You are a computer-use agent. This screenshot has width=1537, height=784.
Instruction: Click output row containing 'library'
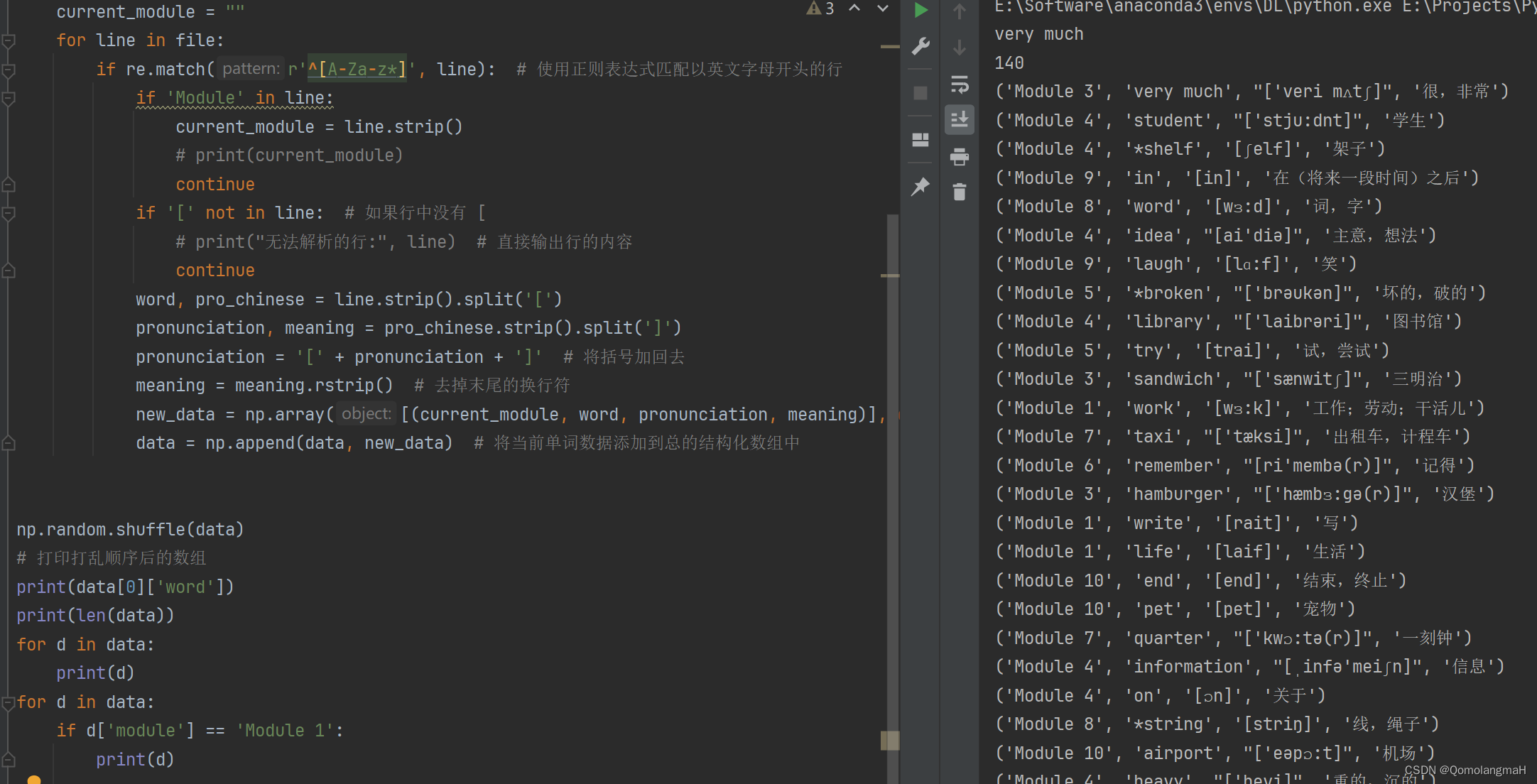click(x=1228, y=322)
